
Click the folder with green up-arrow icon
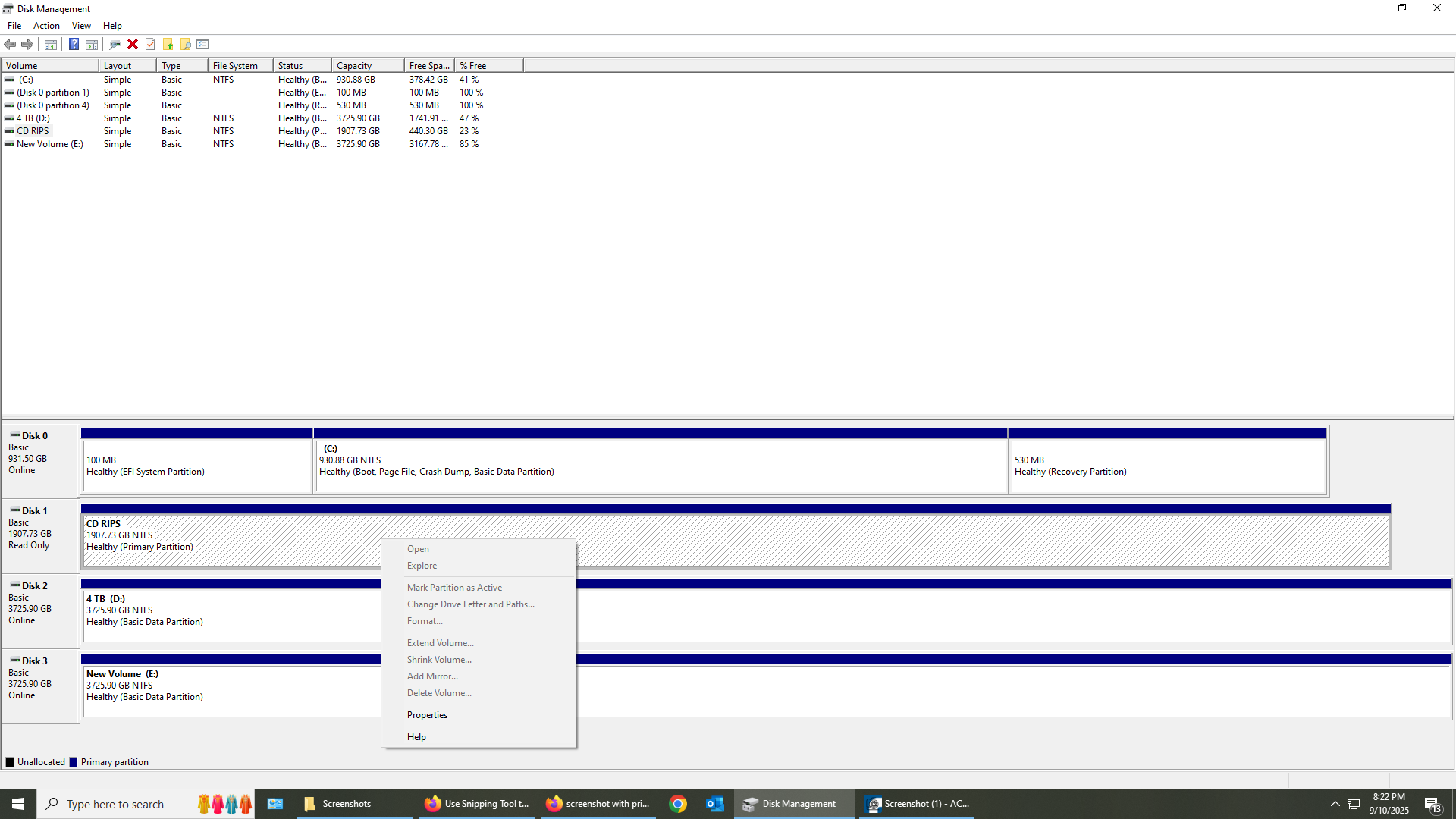coord(168,44)
